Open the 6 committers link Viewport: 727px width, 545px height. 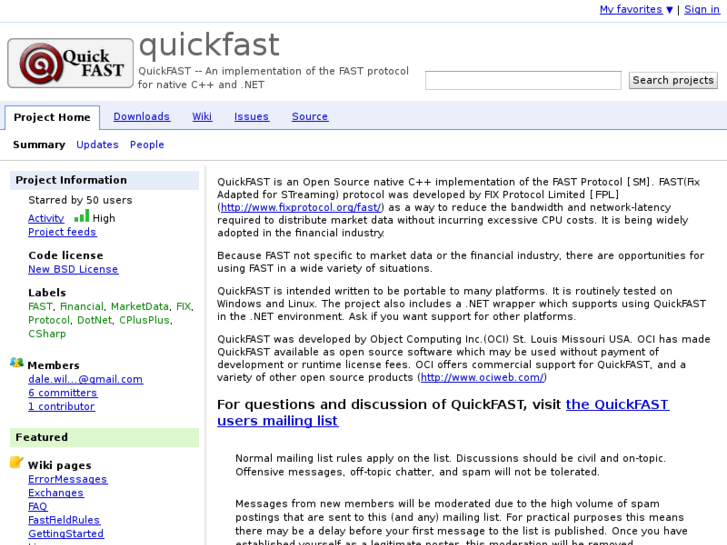[x=63, y=393]
